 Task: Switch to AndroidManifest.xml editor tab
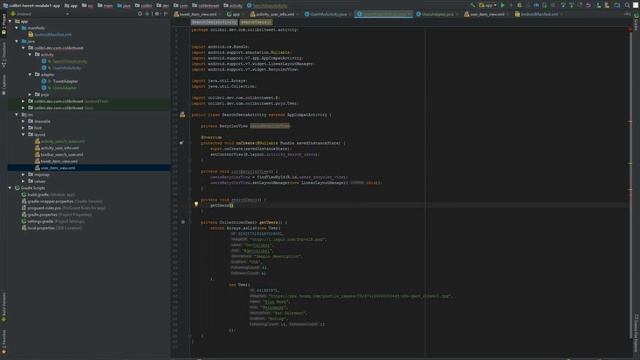pos(539,14)
